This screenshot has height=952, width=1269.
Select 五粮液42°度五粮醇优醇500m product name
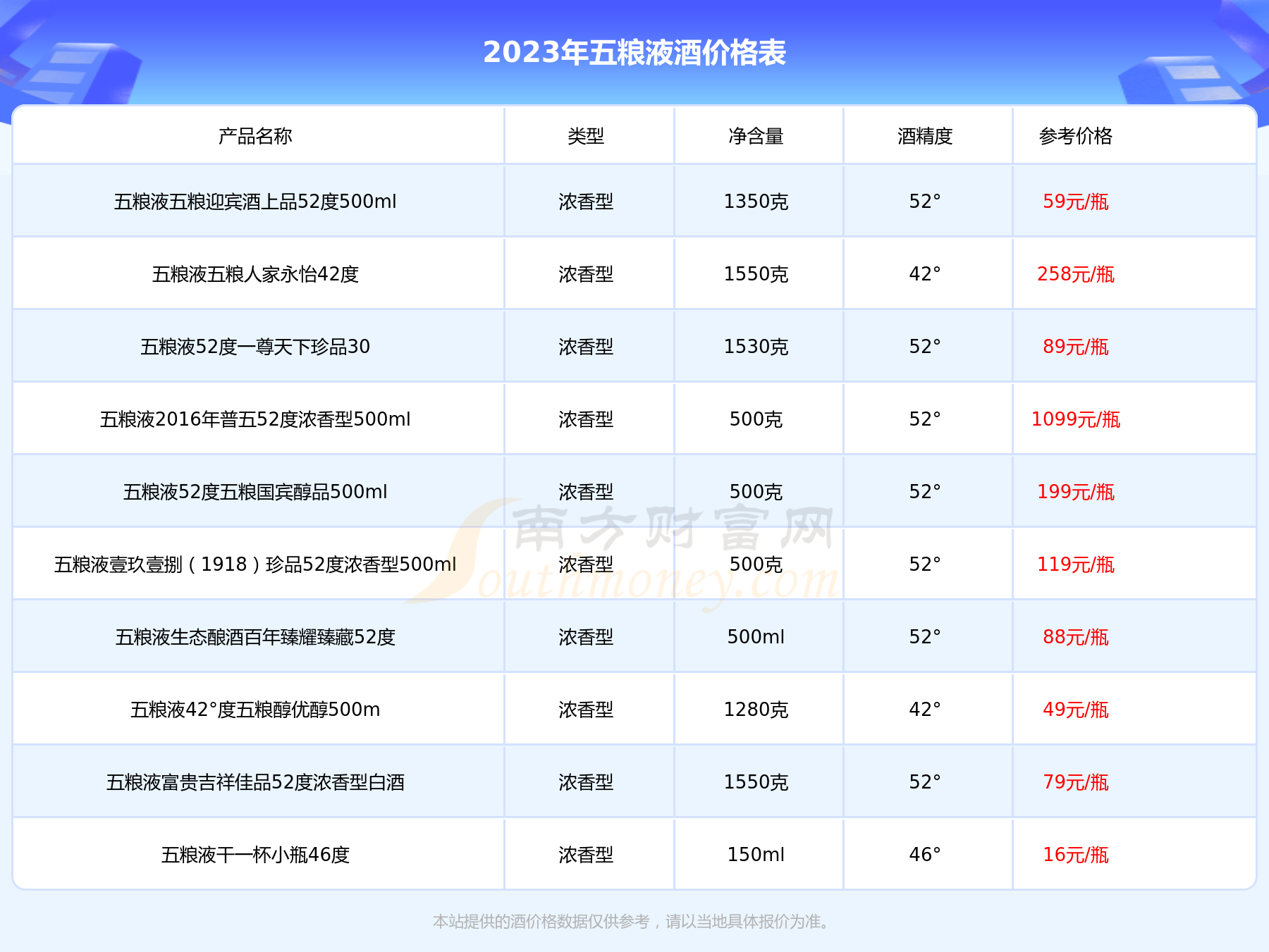255,710
